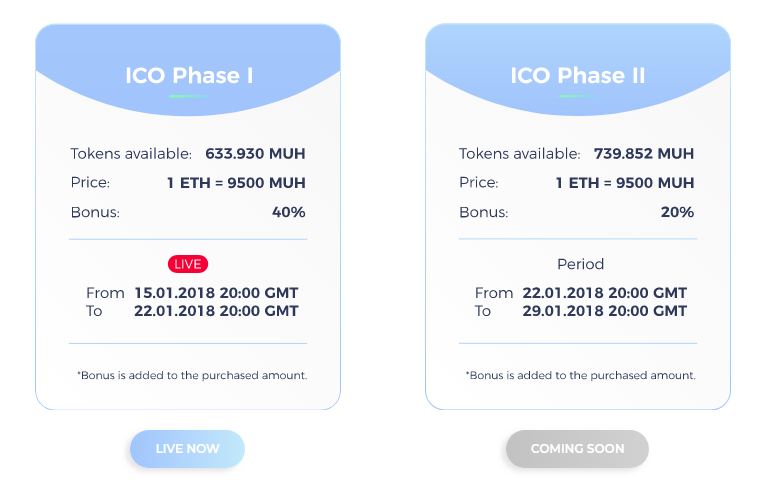Click the LIVE NOW button
Viewport: 770px width, 494px height.
(x=187, y=449)
